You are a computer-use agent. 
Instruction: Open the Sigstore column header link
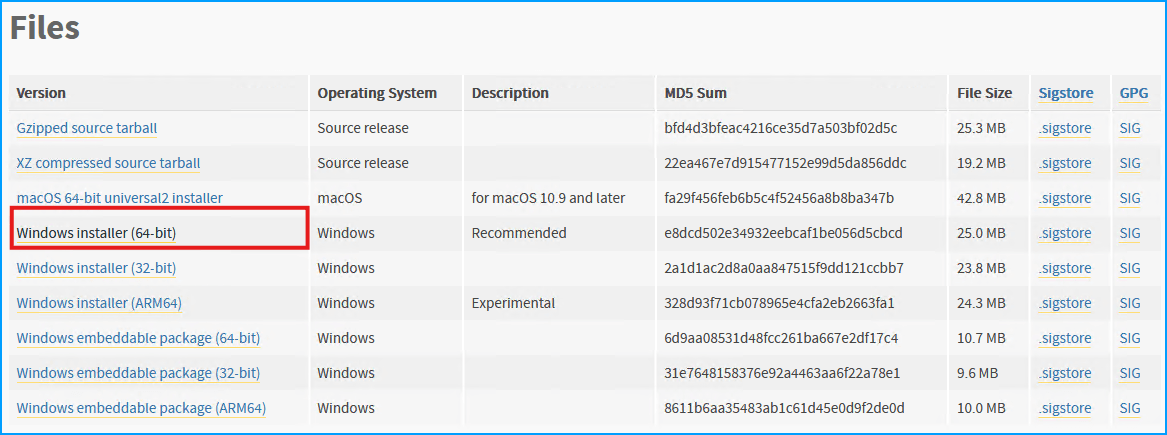point(1066,93)
